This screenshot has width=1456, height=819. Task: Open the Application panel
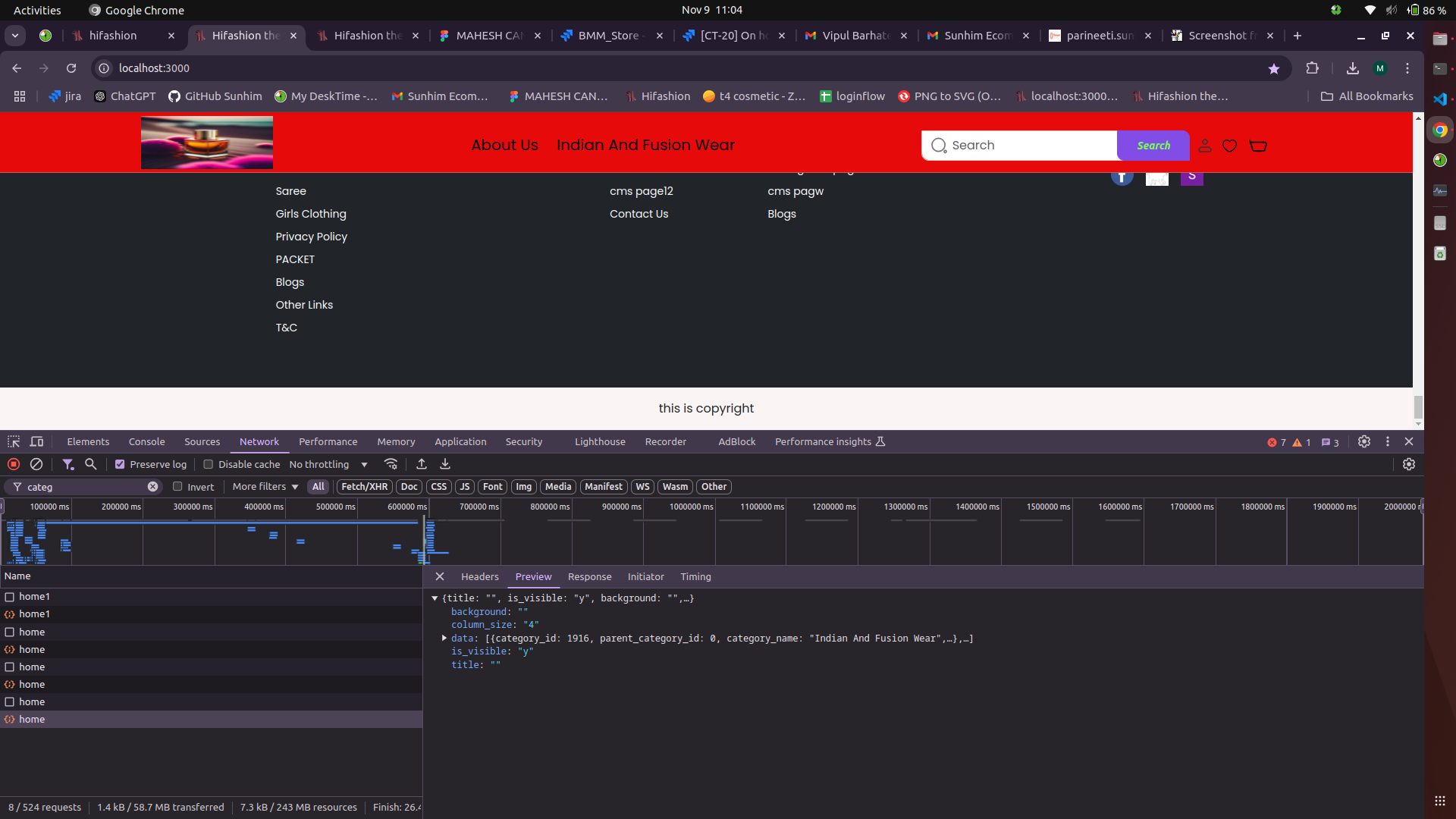point(460,442)
